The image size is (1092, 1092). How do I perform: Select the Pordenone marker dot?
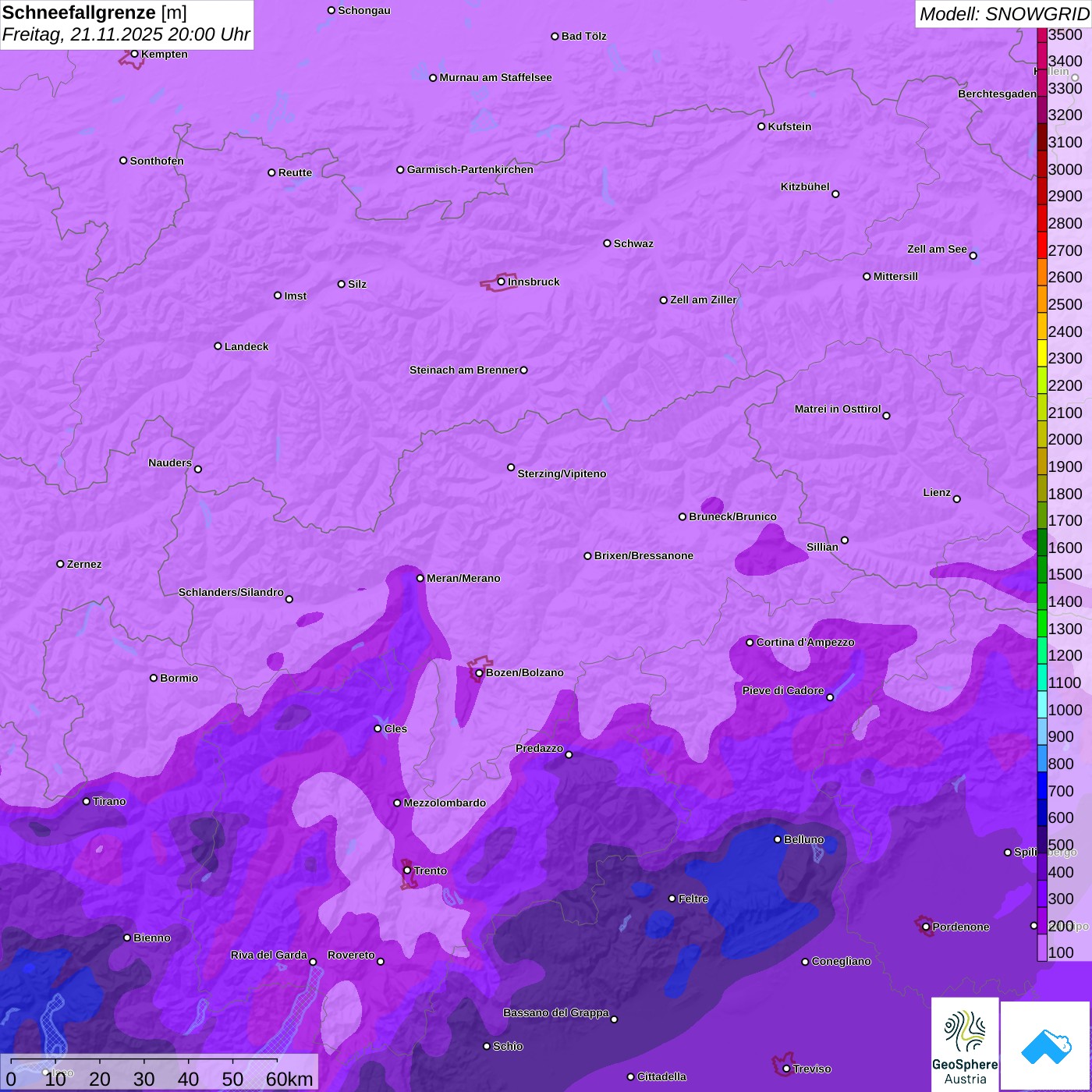926,927
